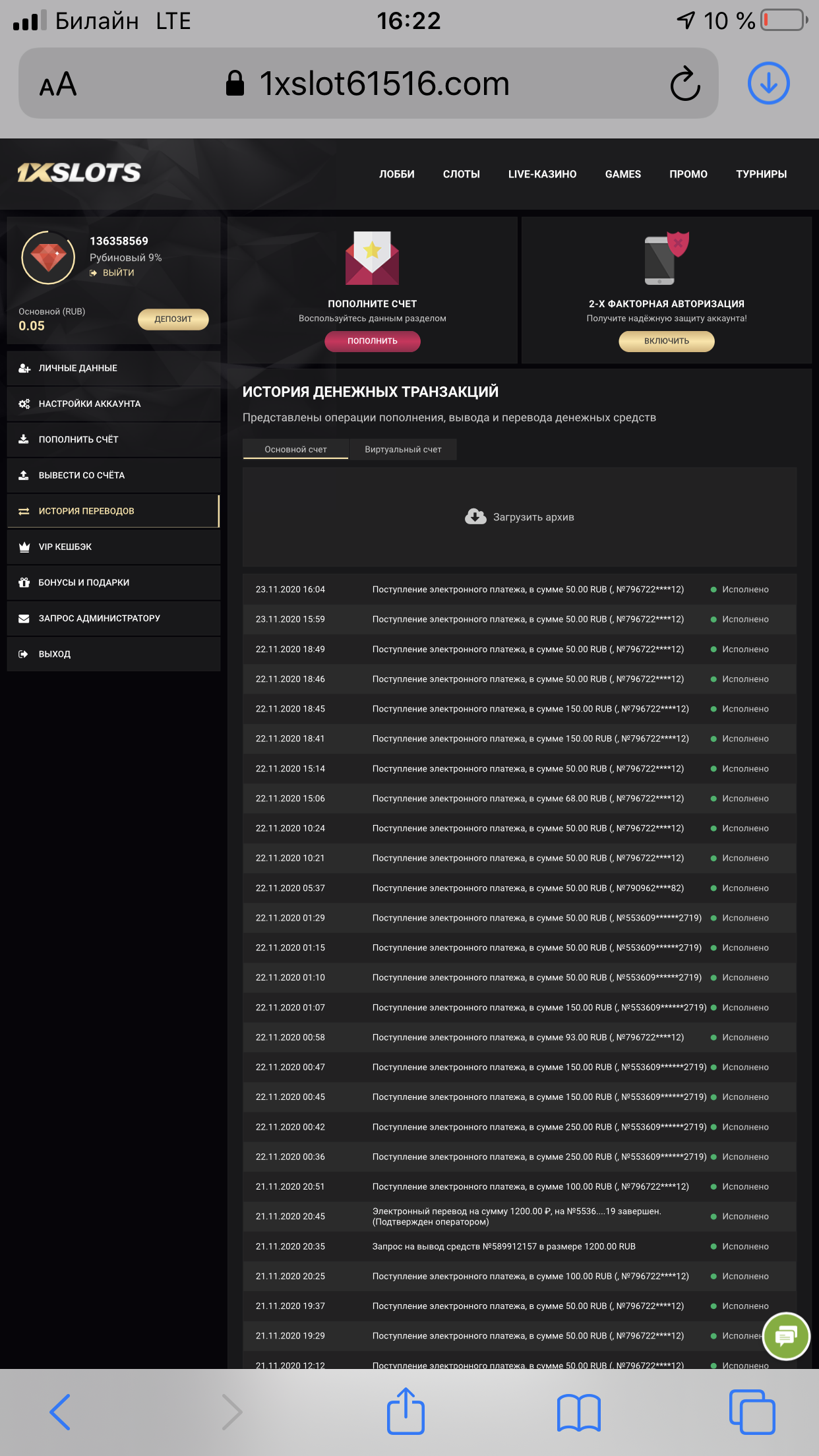Click the История переводов arrows icon
The width and height of the screenshot is (819, 1456).
24,511
